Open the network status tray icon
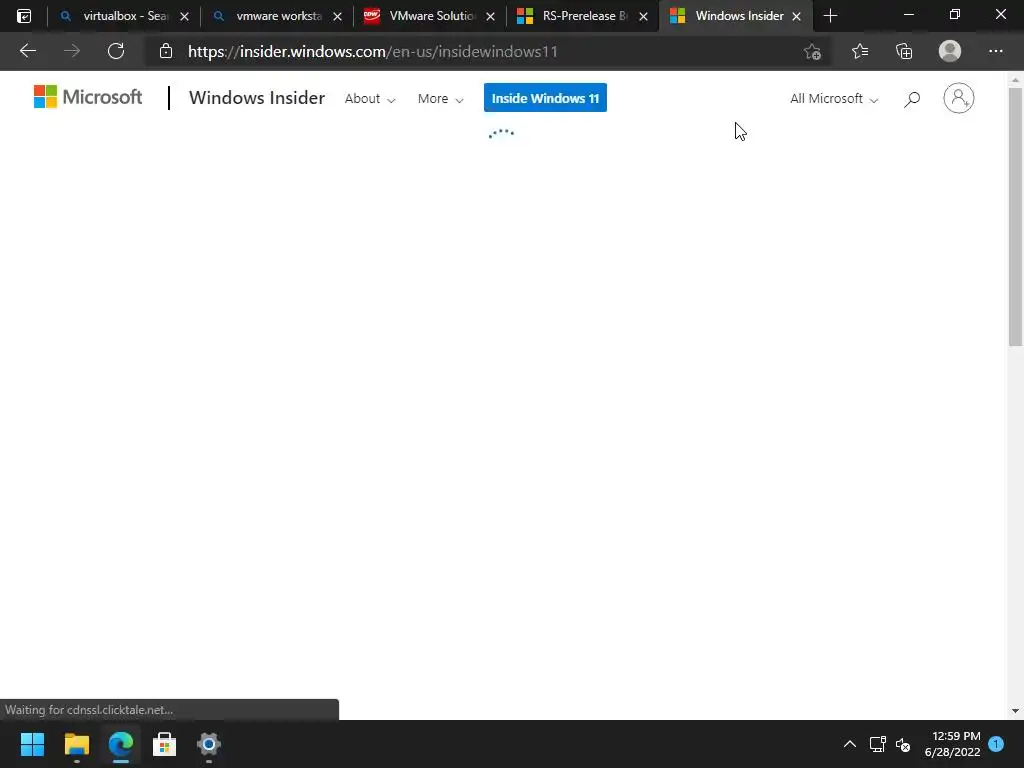The height and width of the screenshot is (768, 1024). coord(877,744)
